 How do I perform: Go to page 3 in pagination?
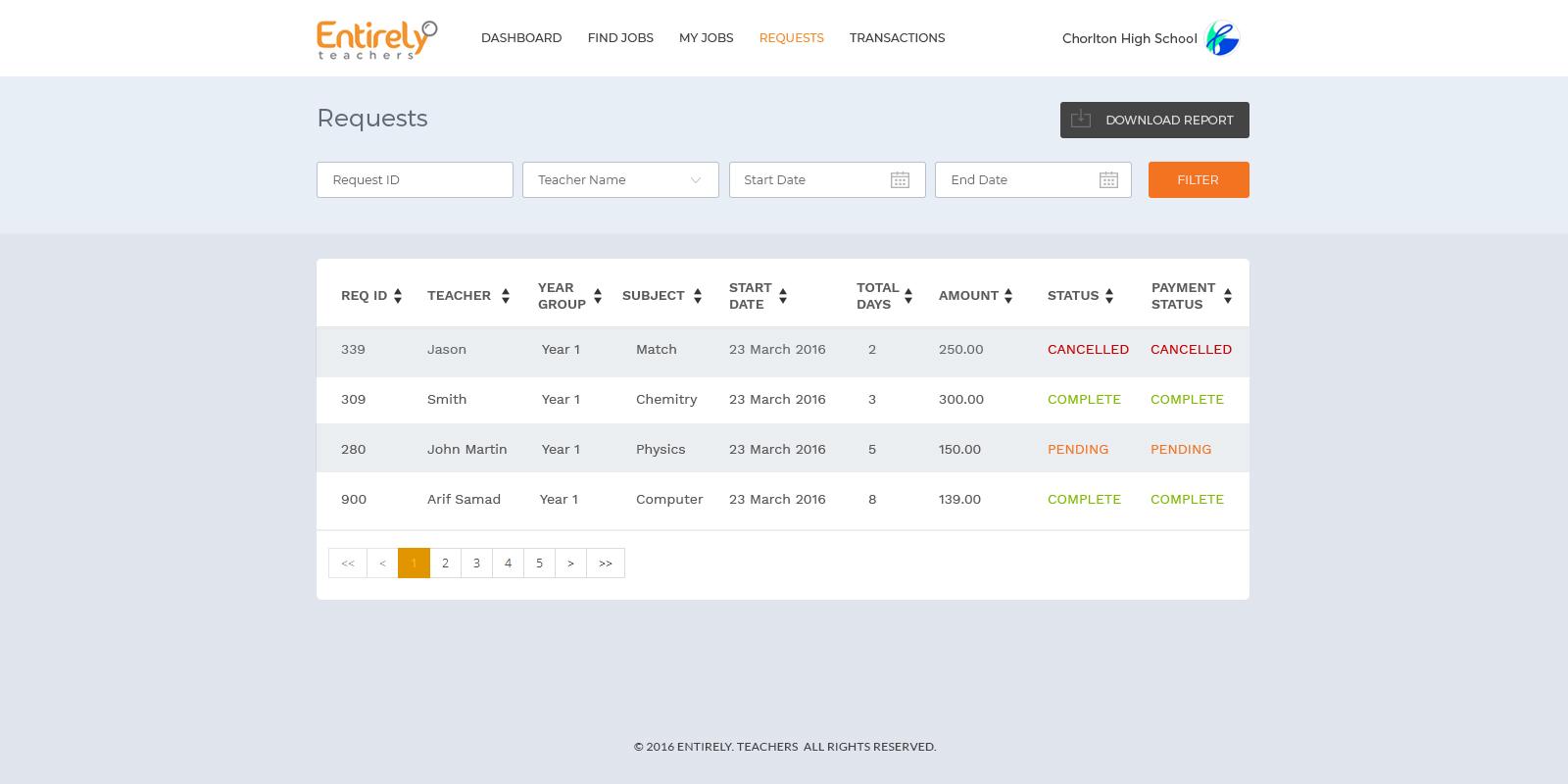[x=476, y=563]
